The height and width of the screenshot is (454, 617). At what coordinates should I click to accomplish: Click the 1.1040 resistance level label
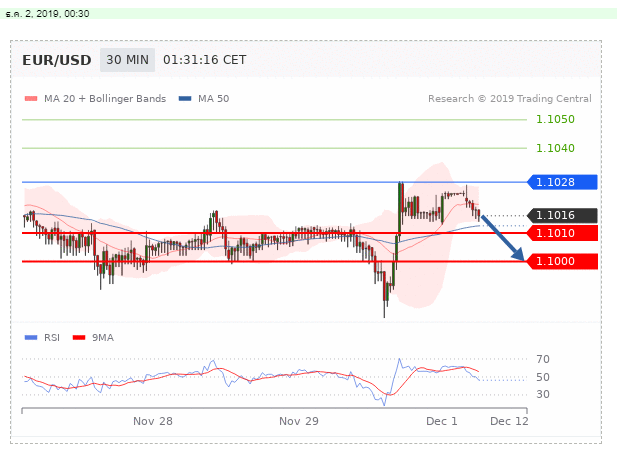pos(555,148)
